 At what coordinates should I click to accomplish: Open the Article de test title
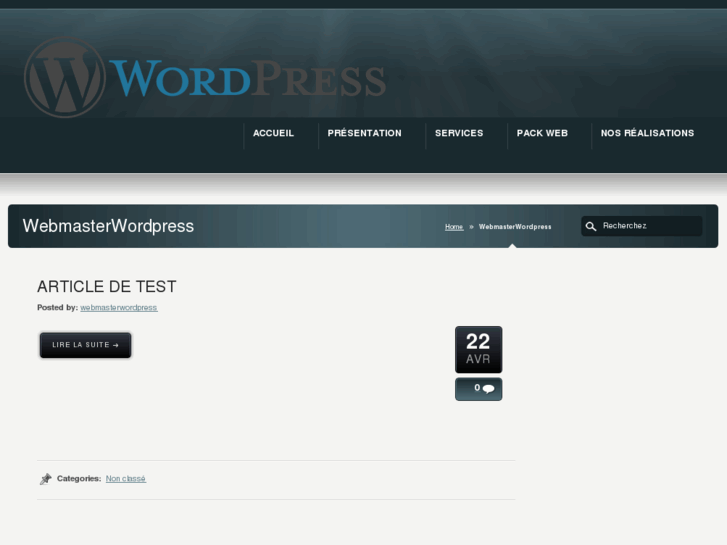pyautogui.click(x=107, y=287)
